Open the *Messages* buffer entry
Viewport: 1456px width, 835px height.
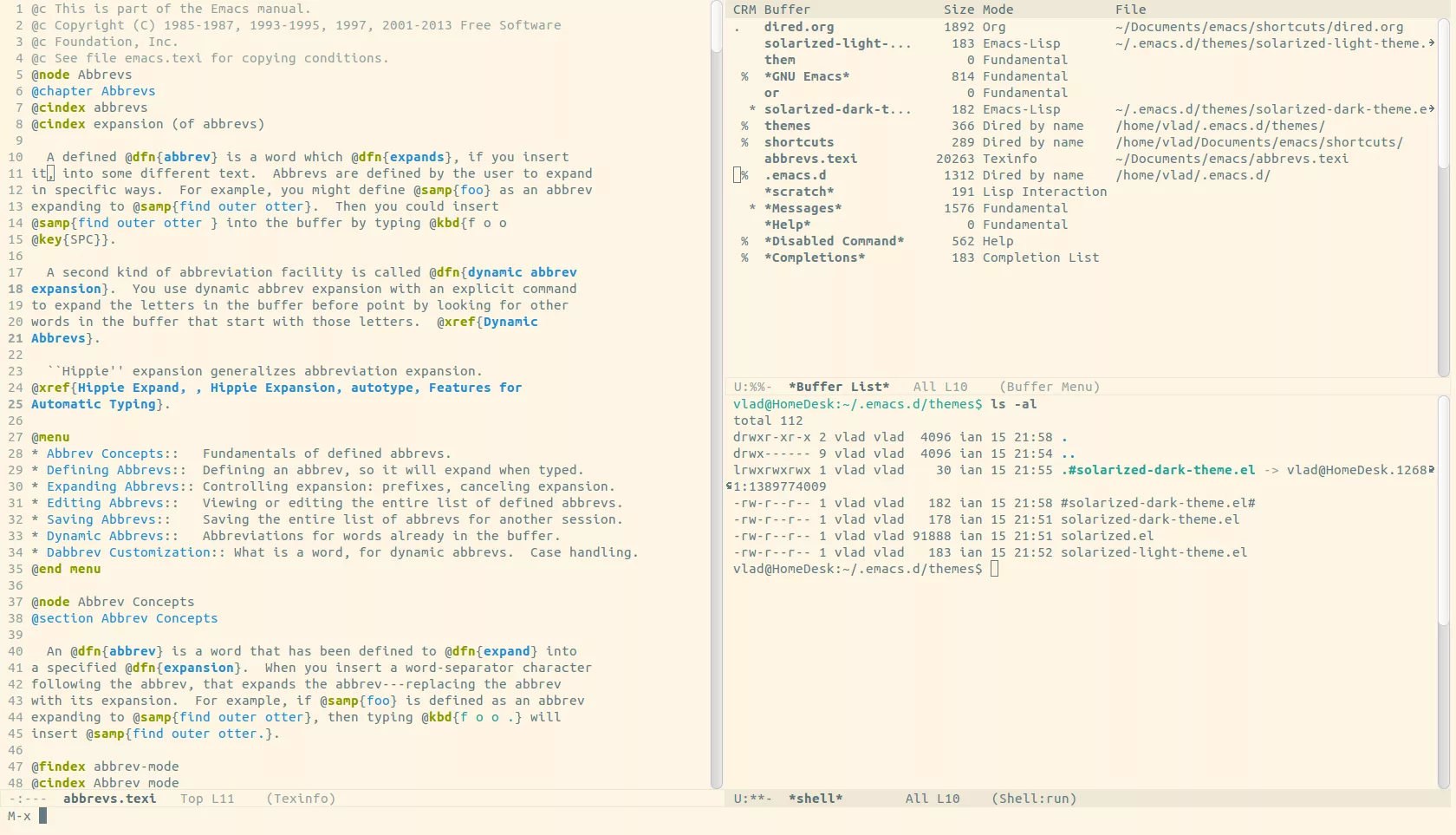coord(803,208)
